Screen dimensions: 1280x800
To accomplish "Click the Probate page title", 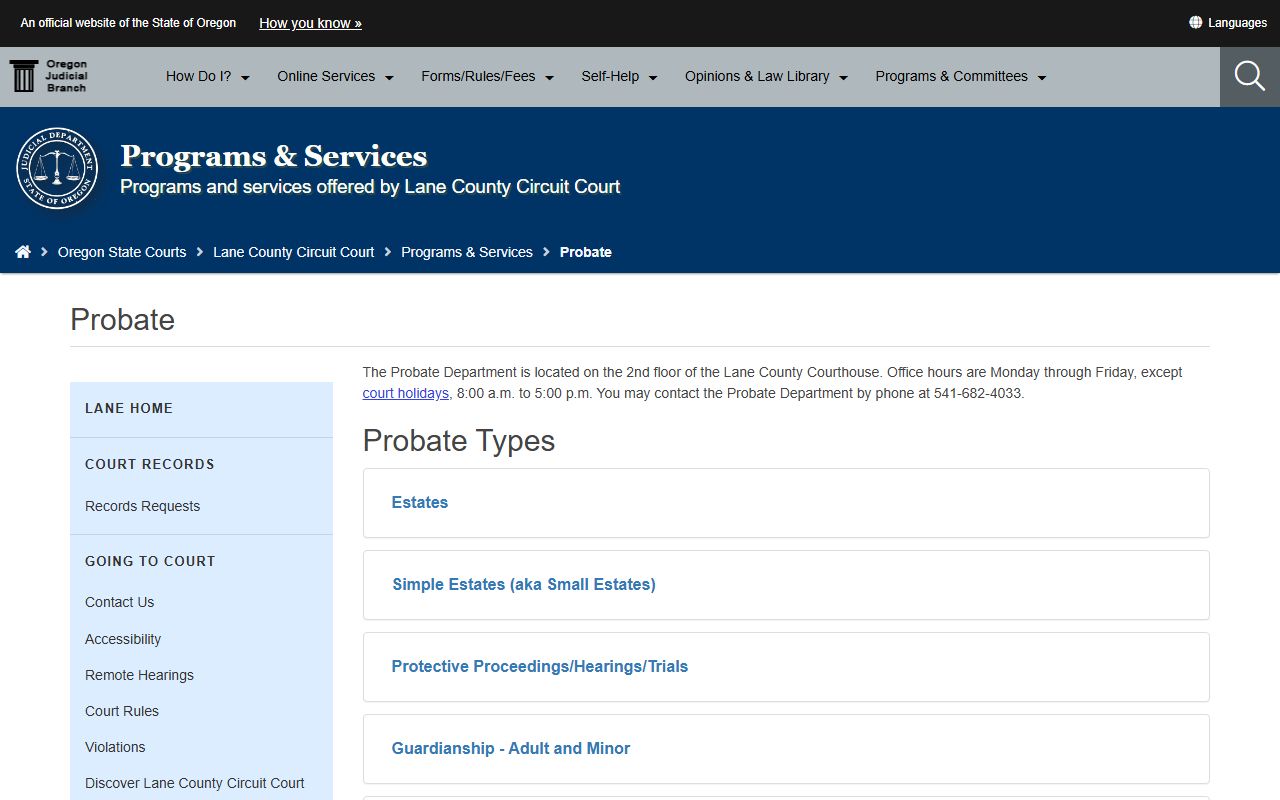I will [x=123, y=320].
